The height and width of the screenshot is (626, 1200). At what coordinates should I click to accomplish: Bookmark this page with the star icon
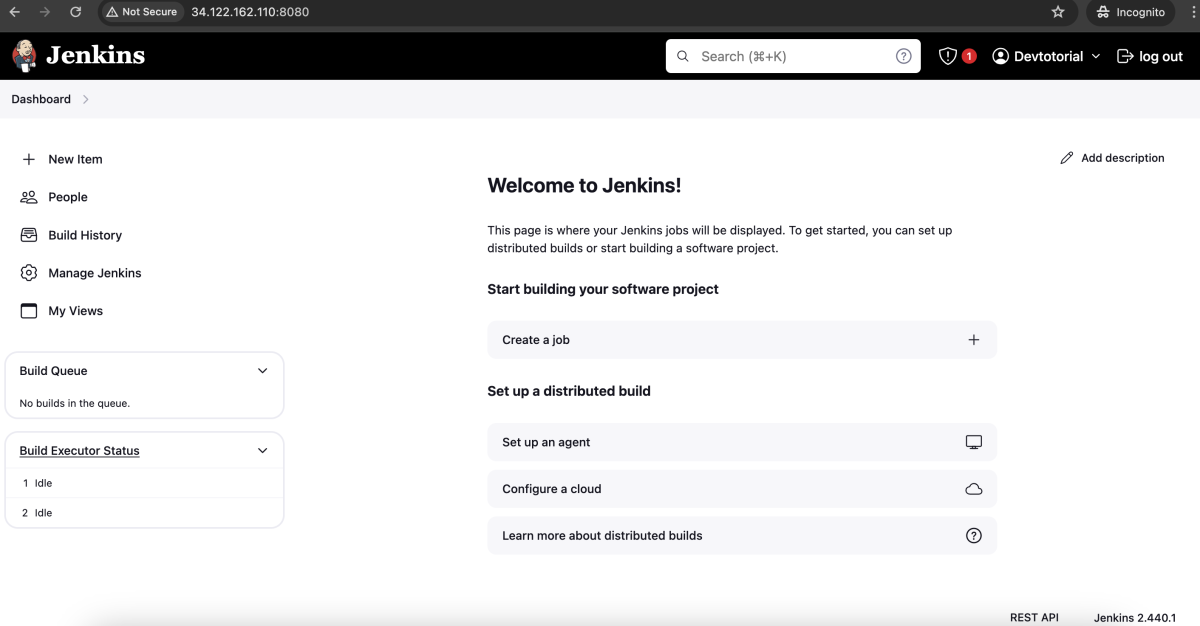[x=1058, y=12]
